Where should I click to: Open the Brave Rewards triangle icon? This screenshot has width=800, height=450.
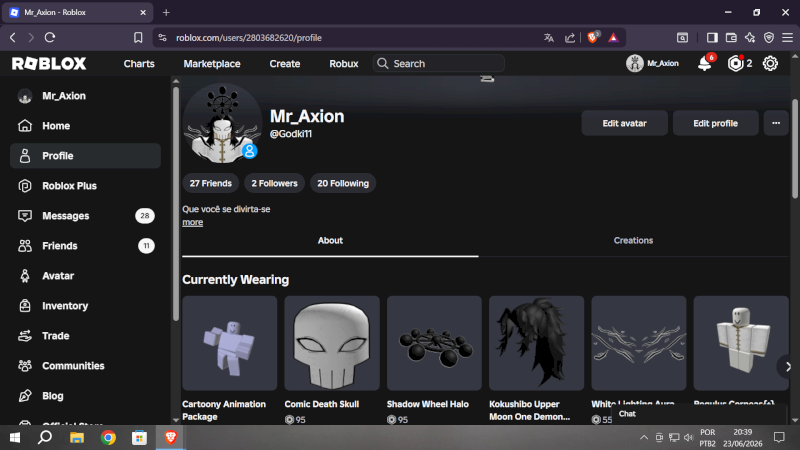click(x=613, y=38)
